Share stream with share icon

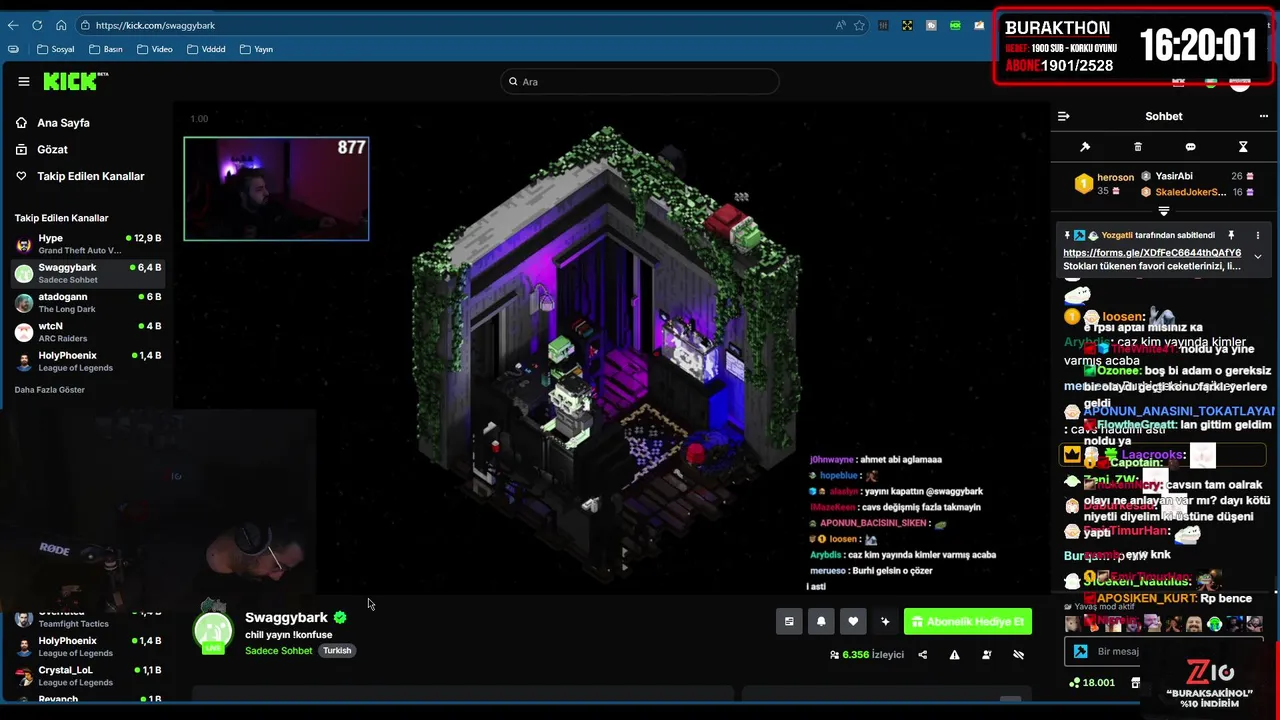(922, 655)
